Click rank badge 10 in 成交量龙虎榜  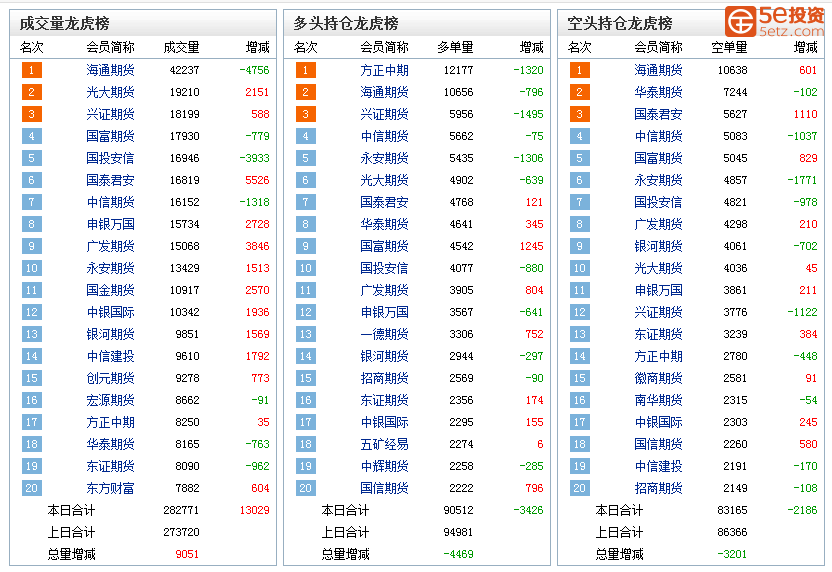[x=32, y=268]
